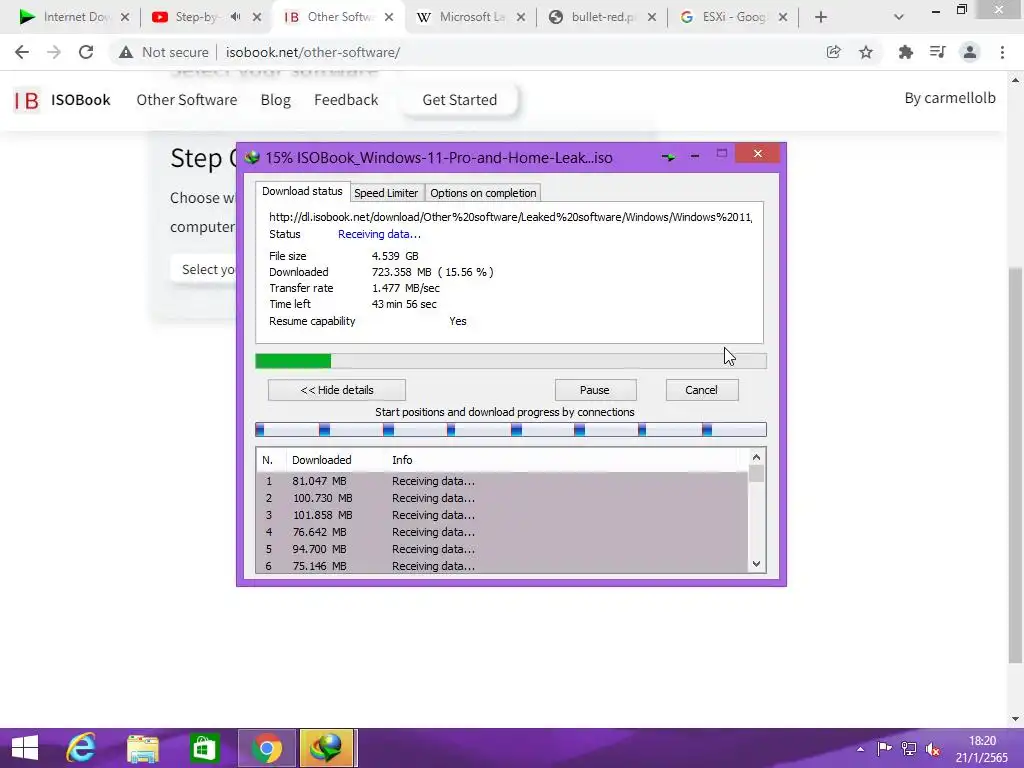The width and height of the screenshot is (1024, 768).
Task: Click the Receiving data status text
Action: (x=379, y=234)
